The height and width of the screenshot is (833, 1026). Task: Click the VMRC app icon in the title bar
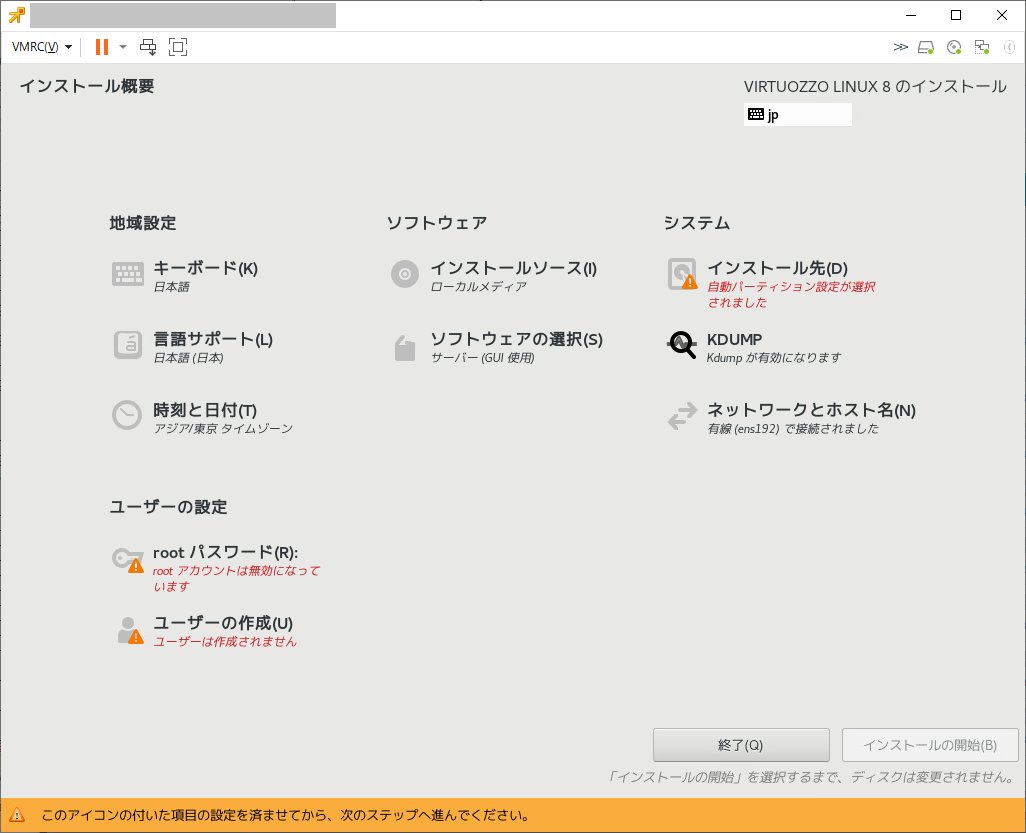[x=16, y=15]
